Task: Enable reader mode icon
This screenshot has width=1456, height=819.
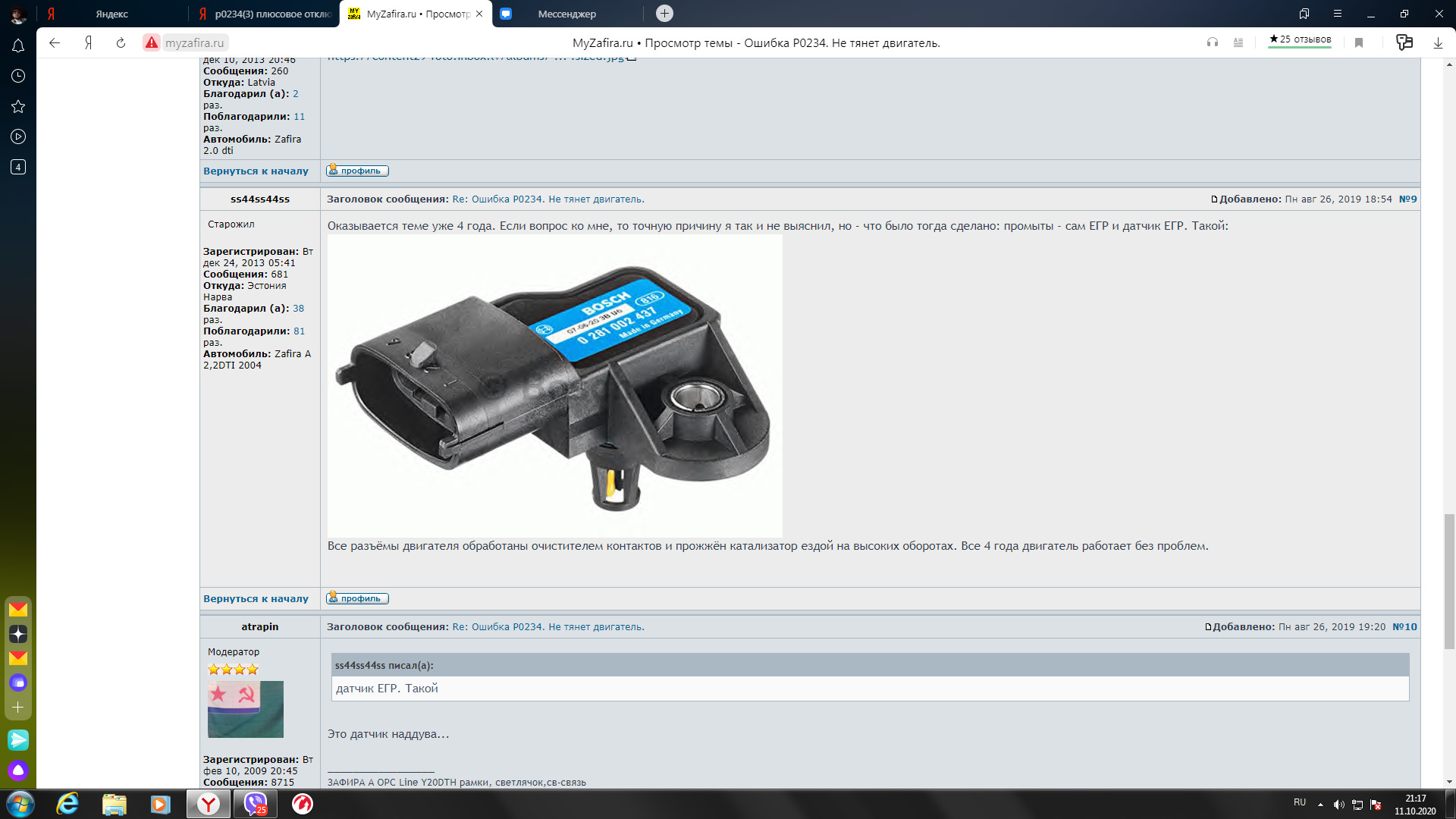Action: pyautogui.click(x=1238, y=43)
